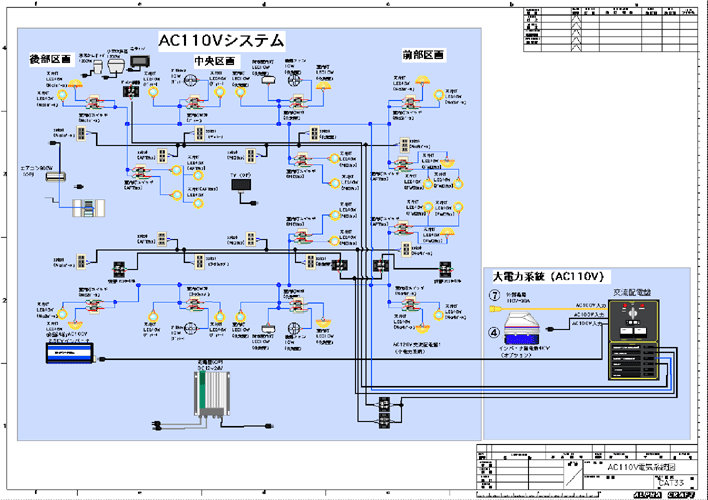The width and height of the screenshot is (708, 500).
Task: Click the AC110Vシステム diagram title
Action: (x=221, y=41)
